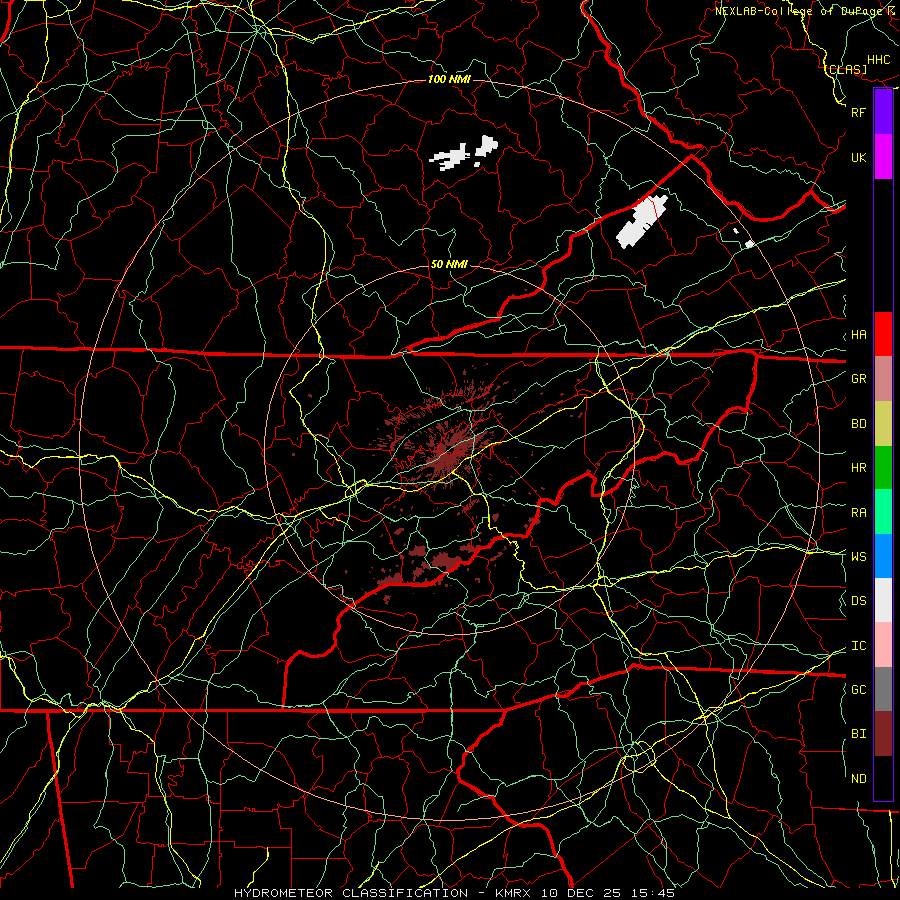Click the WS legend label
Image resolution: width=900 pixels, height=900 pixels.
pos(859,557)
